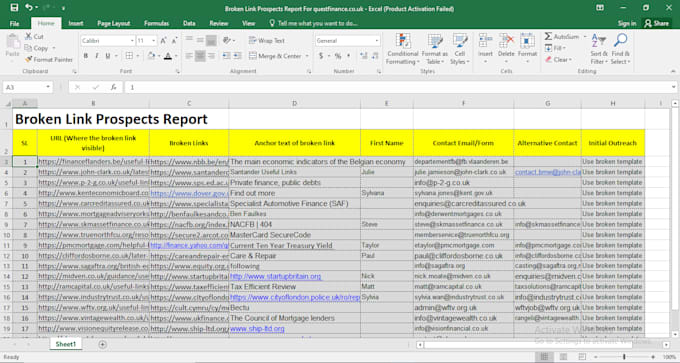680x363 pixels.
Task: Click the Insert Function fx button
Action: coord(113,87)
